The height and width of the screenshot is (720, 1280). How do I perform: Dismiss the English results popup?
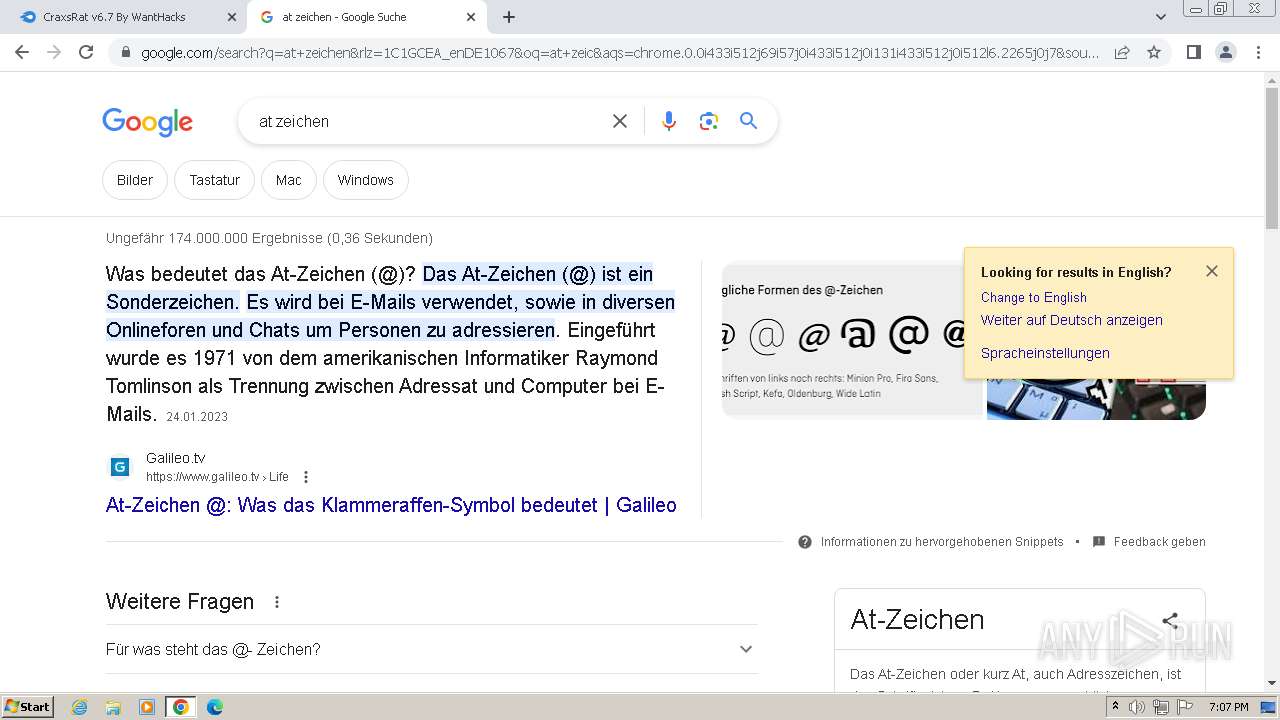pyautogui.click(x=1212, y=271)
